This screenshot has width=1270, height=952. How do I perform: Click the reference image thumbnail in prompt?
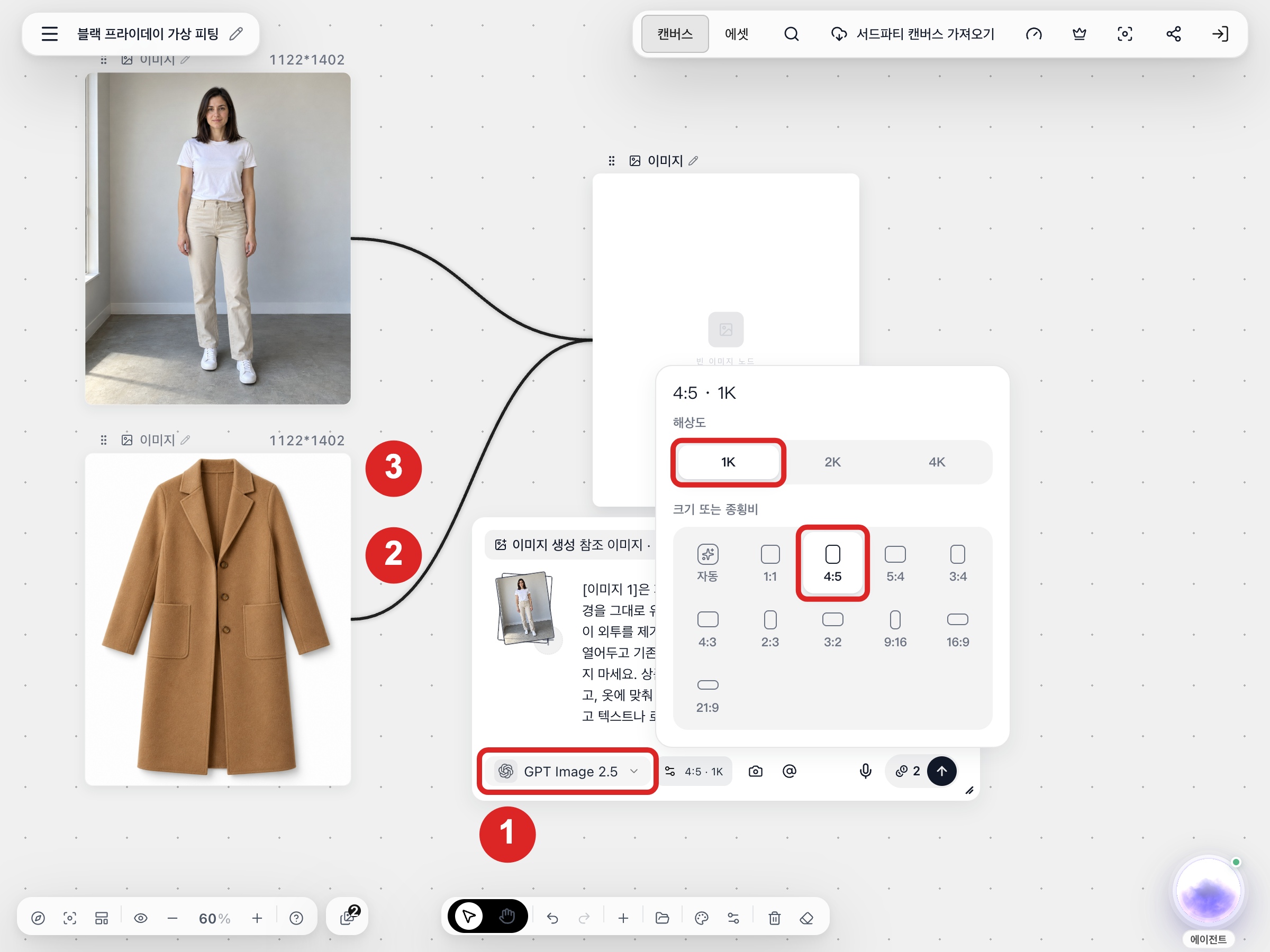(x=525, y=608)
